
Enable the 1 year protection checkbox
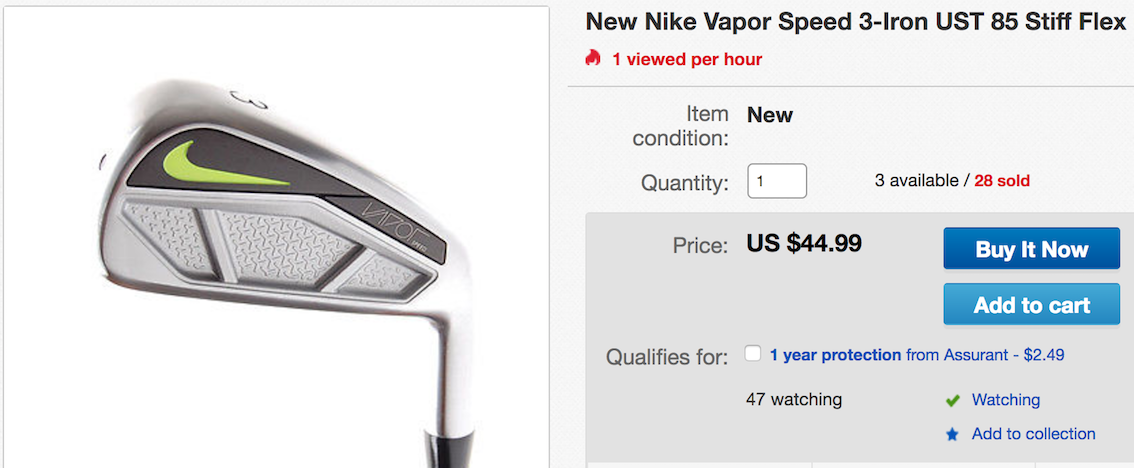753,353
